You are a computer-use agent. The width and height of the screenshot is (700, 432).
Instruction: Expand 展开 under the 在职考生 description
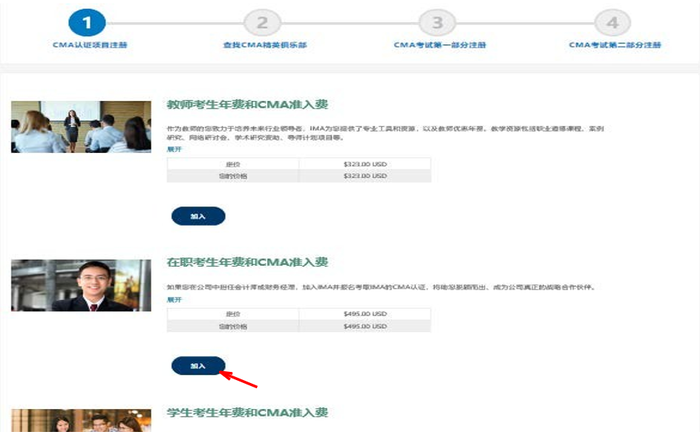tap(174, 299)
